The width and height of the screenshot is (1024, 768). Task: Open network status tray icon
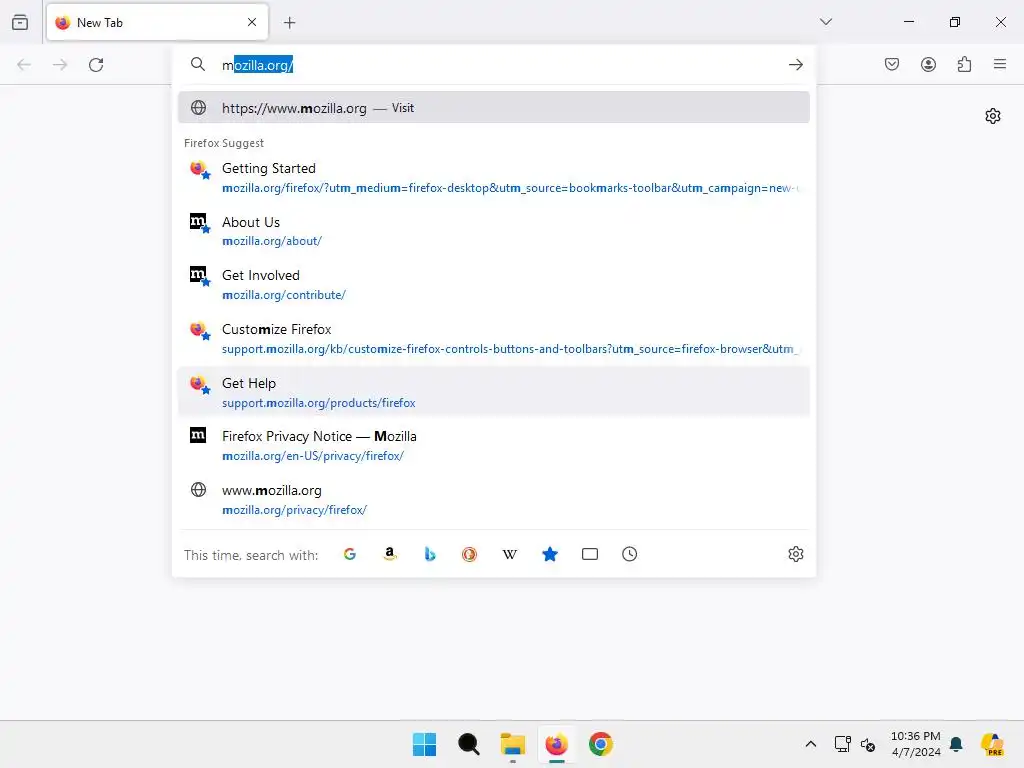(x=842, y=744)
